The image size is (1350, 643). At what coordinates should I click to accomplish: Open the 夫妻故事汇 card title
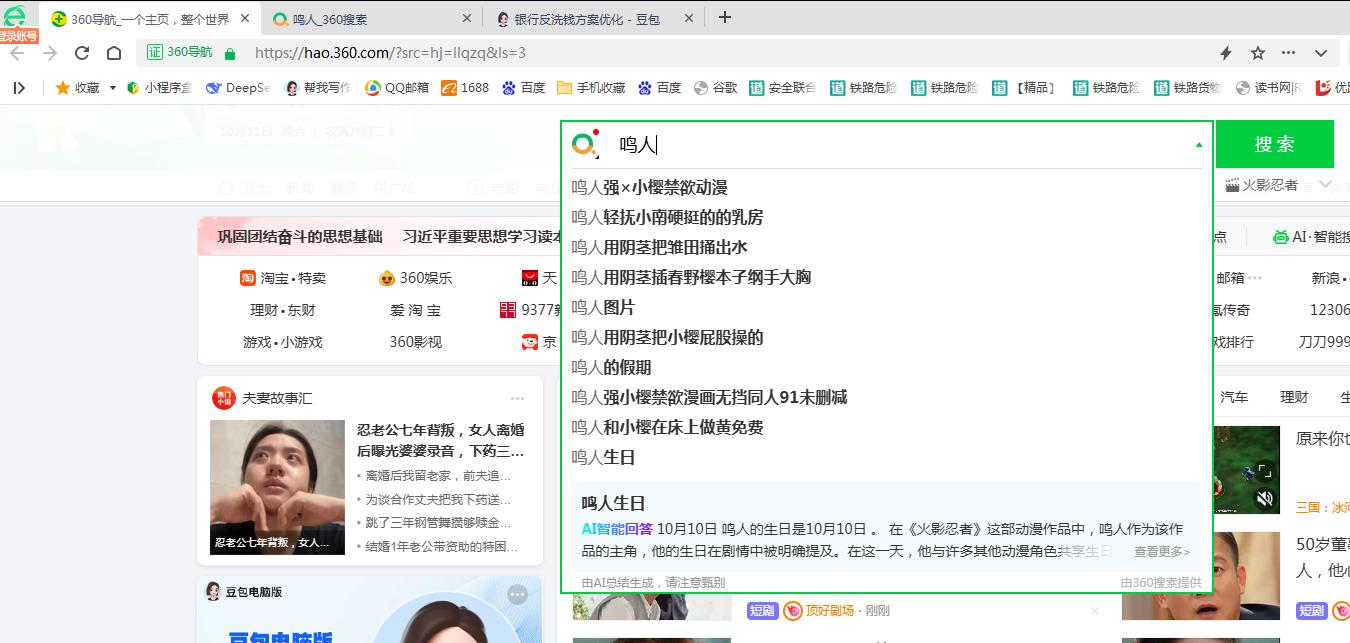(277, 398)
